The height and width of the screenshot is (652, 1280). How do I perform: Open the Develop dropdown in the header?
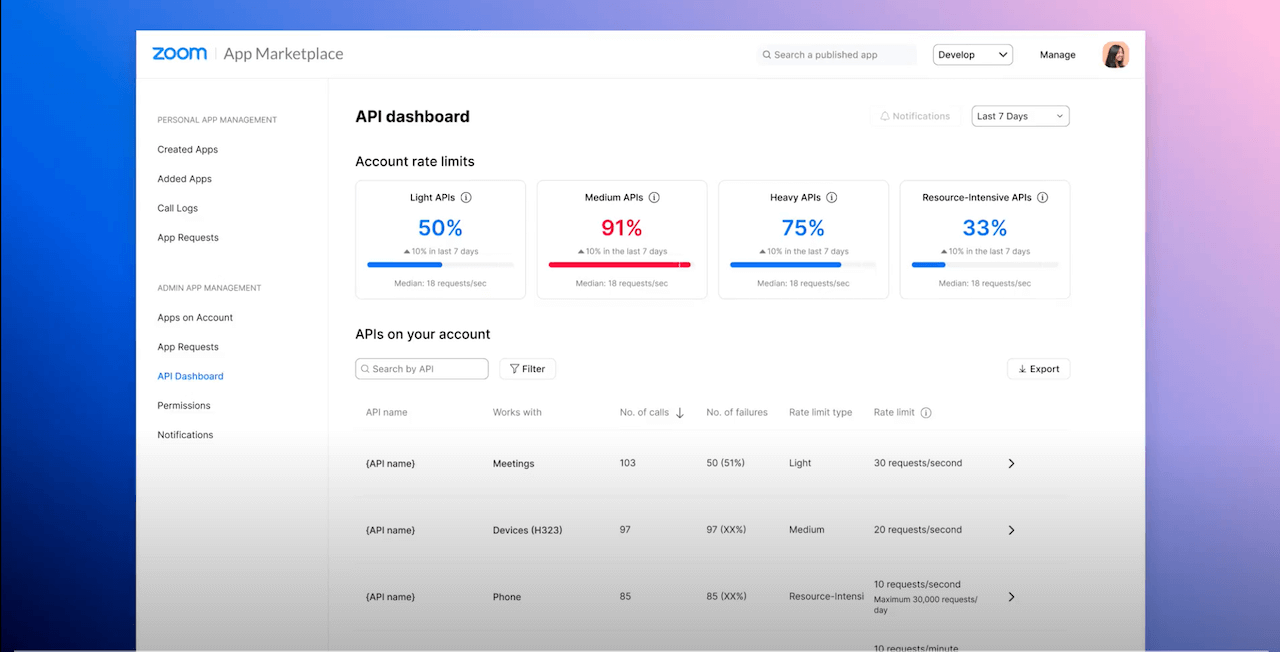coord(971,54)
